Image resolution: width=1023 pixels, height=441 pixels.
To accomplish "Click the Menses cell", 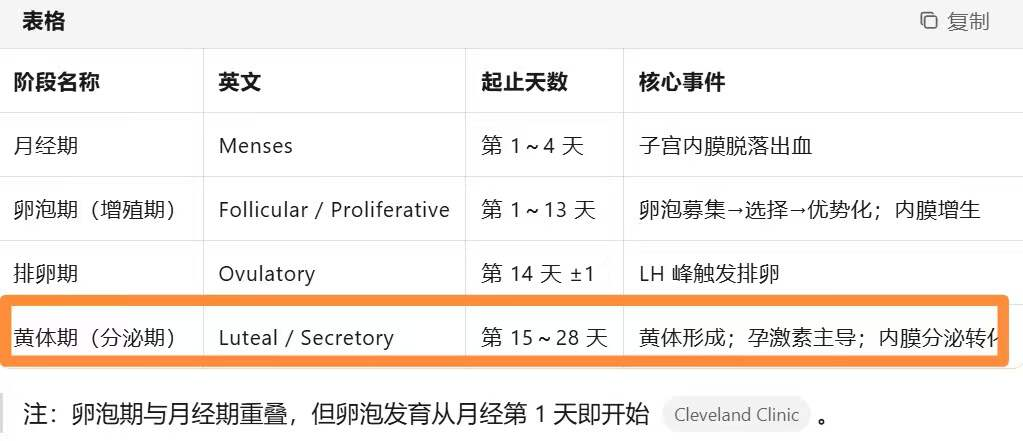I will [256, 146].
